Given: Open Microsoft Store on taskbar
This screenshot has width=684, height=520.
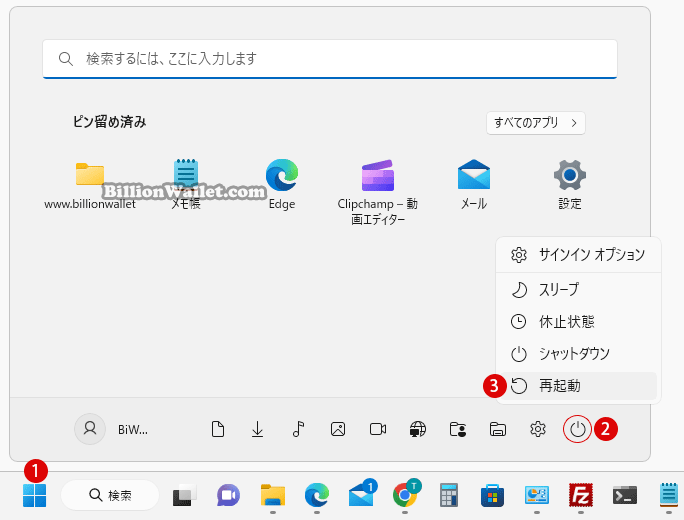Looking at the screenshot, I should click(x=492, y=496).
